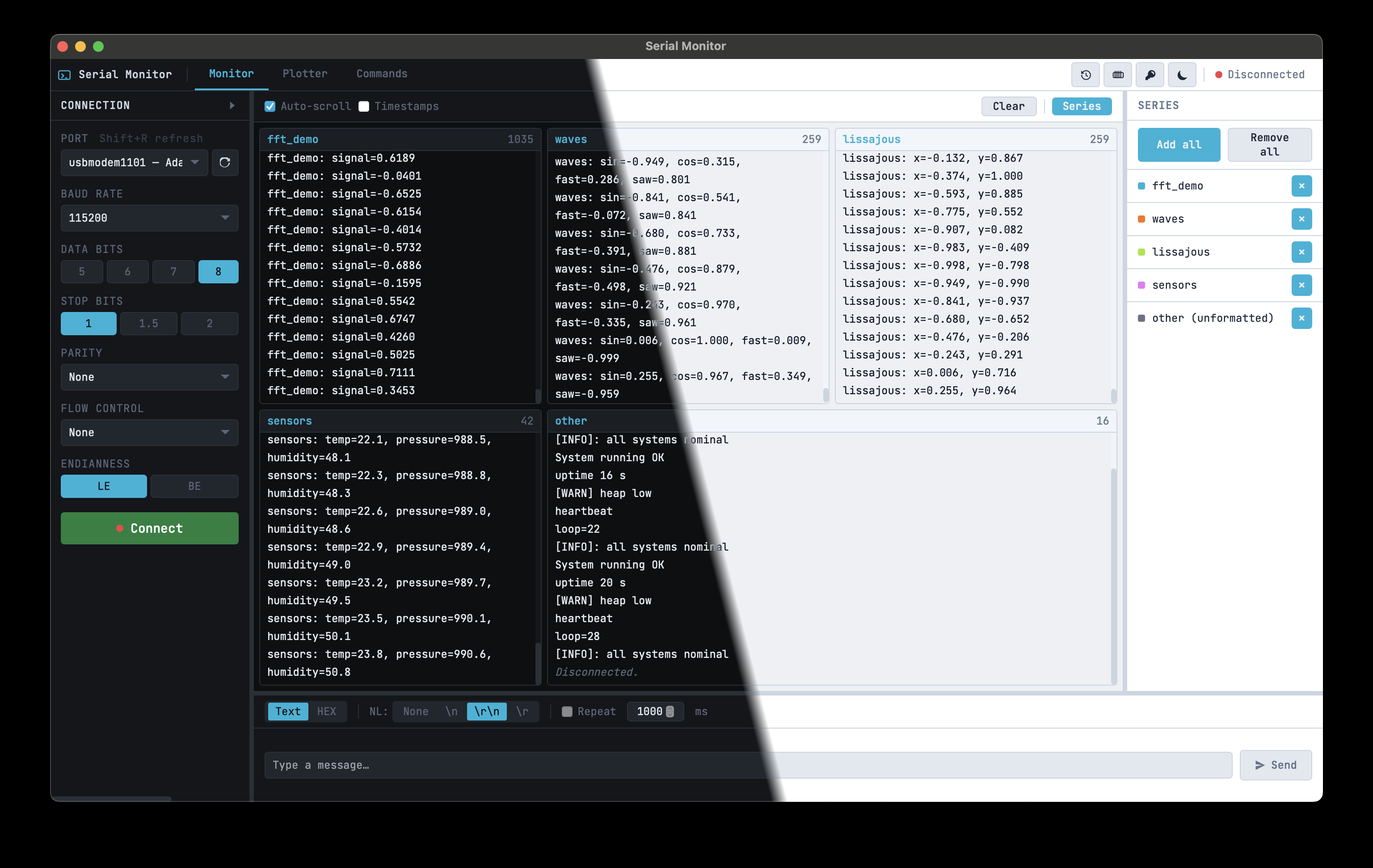The height and width of the screenshot is (868, 1373).
Task: Click the Disconnected. log line
Action: (596, 672)
